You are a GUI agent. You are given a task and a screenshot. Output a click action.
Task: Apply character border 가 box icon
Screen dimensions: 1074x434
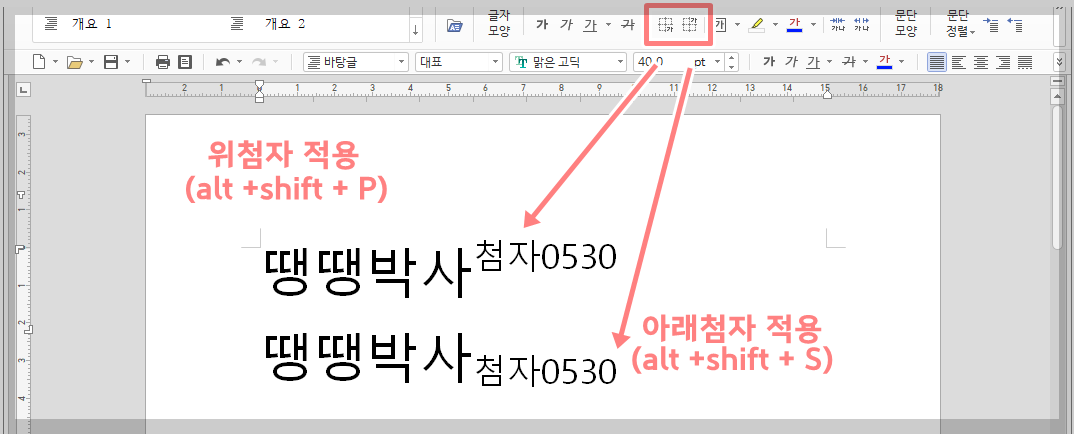point(721,25)
